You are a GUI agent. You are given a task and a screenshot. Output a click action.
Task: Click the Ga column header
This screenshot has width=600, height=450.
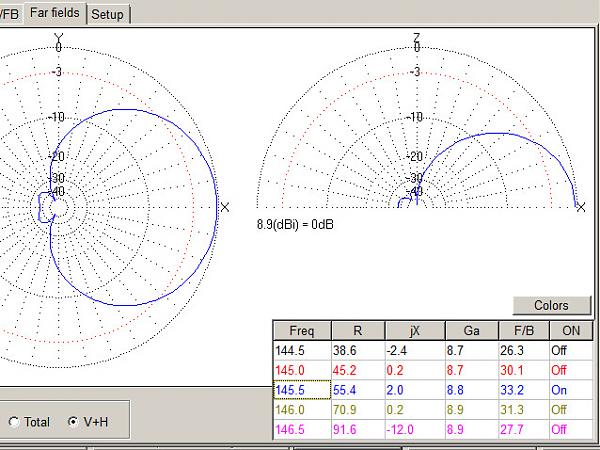click(471, 331)
